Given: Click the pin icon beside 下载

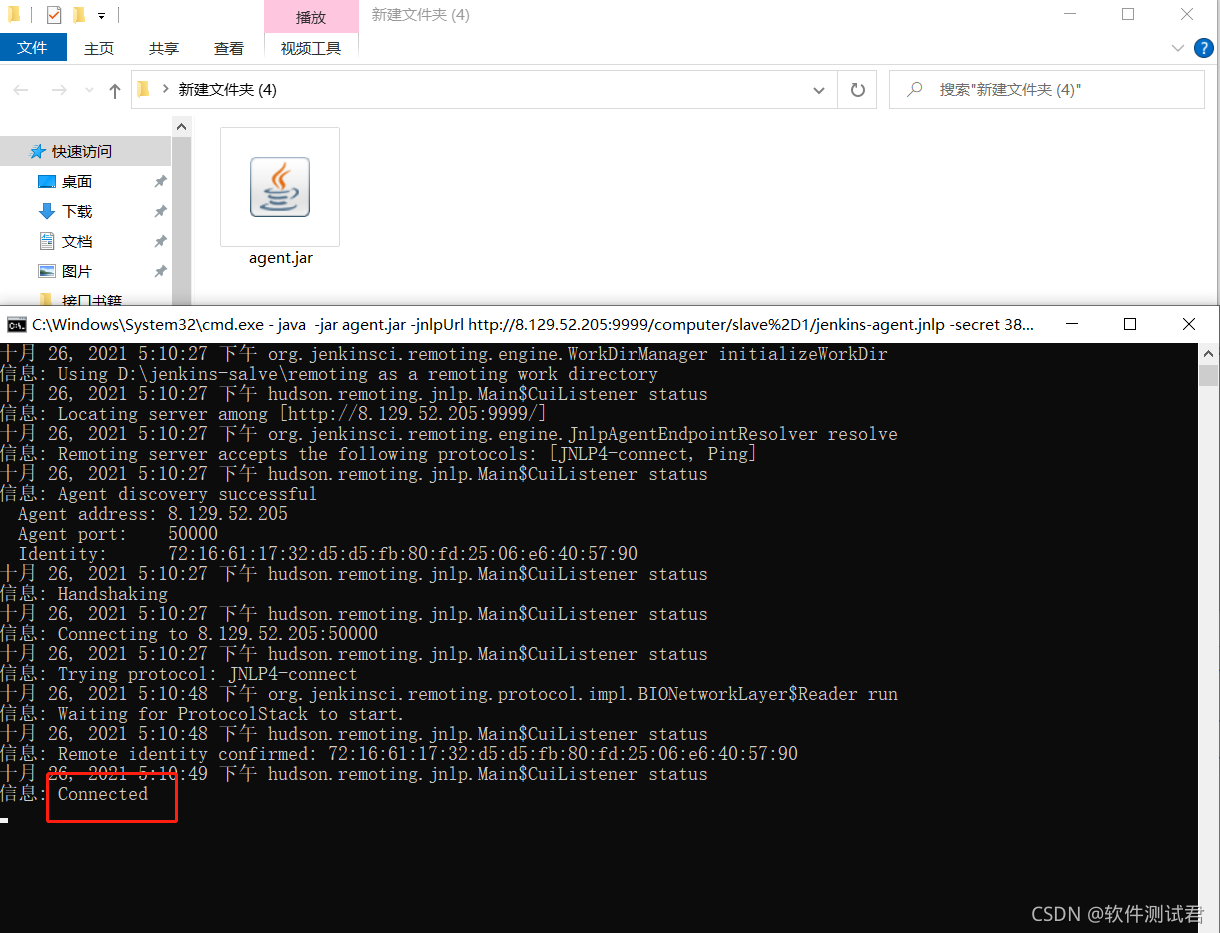Looking at the screenshot, I should click(160, 211).
